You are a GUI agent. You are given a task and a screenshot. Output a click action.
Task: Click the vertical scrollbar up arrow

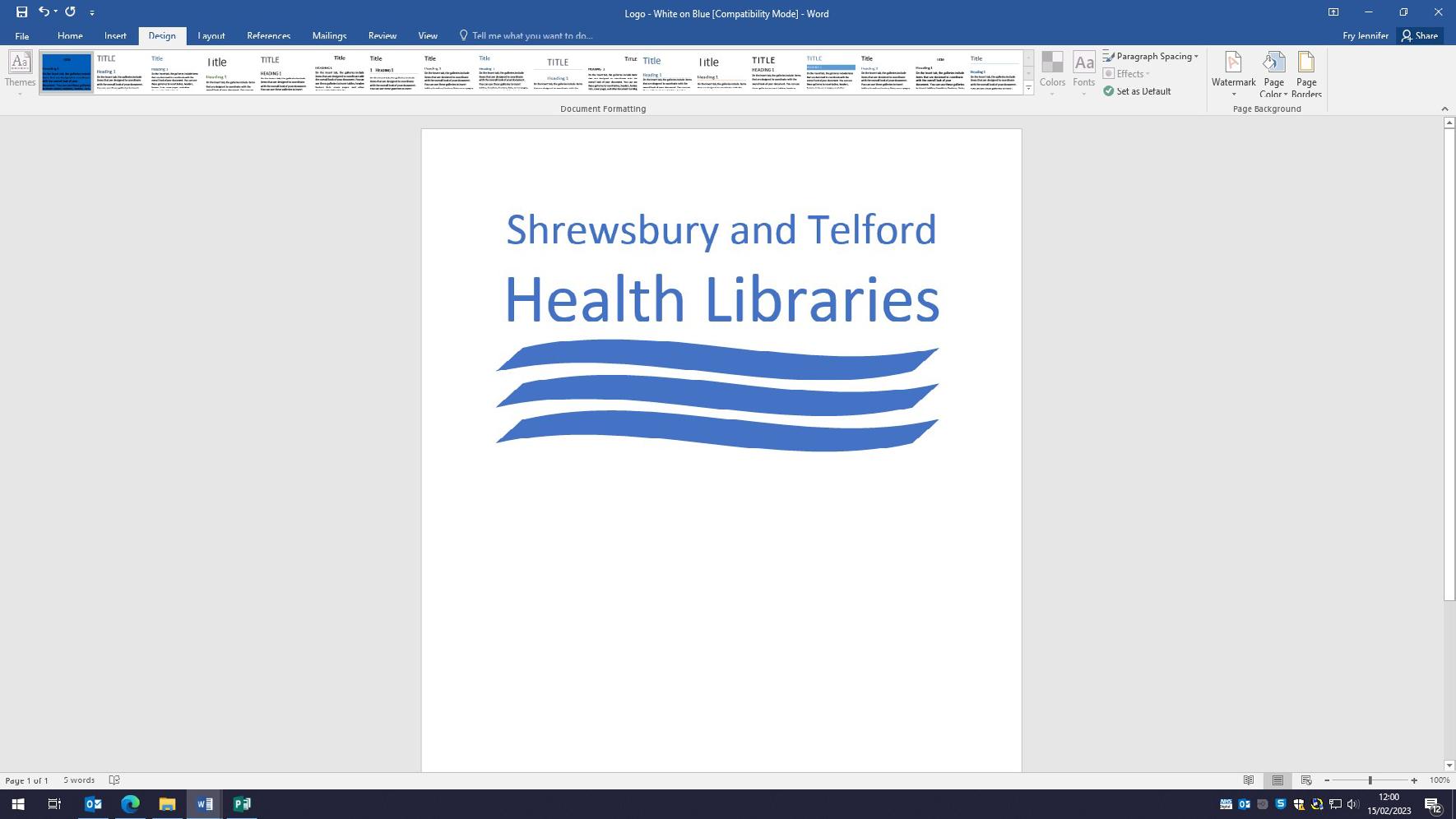(x=1449, y=123)
